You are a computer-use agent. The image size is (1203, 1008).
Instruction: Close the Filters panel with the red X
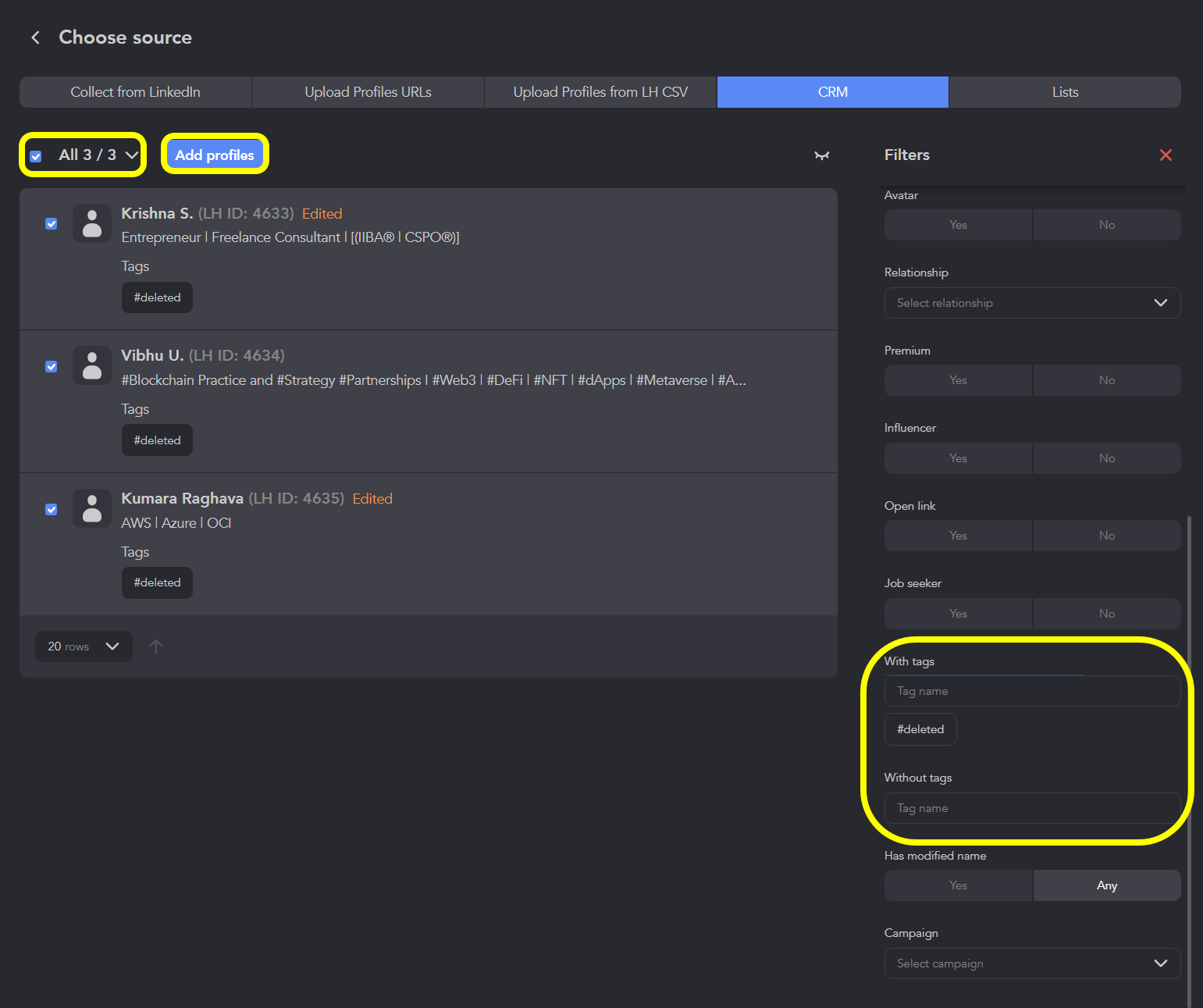pos(1166,155)
